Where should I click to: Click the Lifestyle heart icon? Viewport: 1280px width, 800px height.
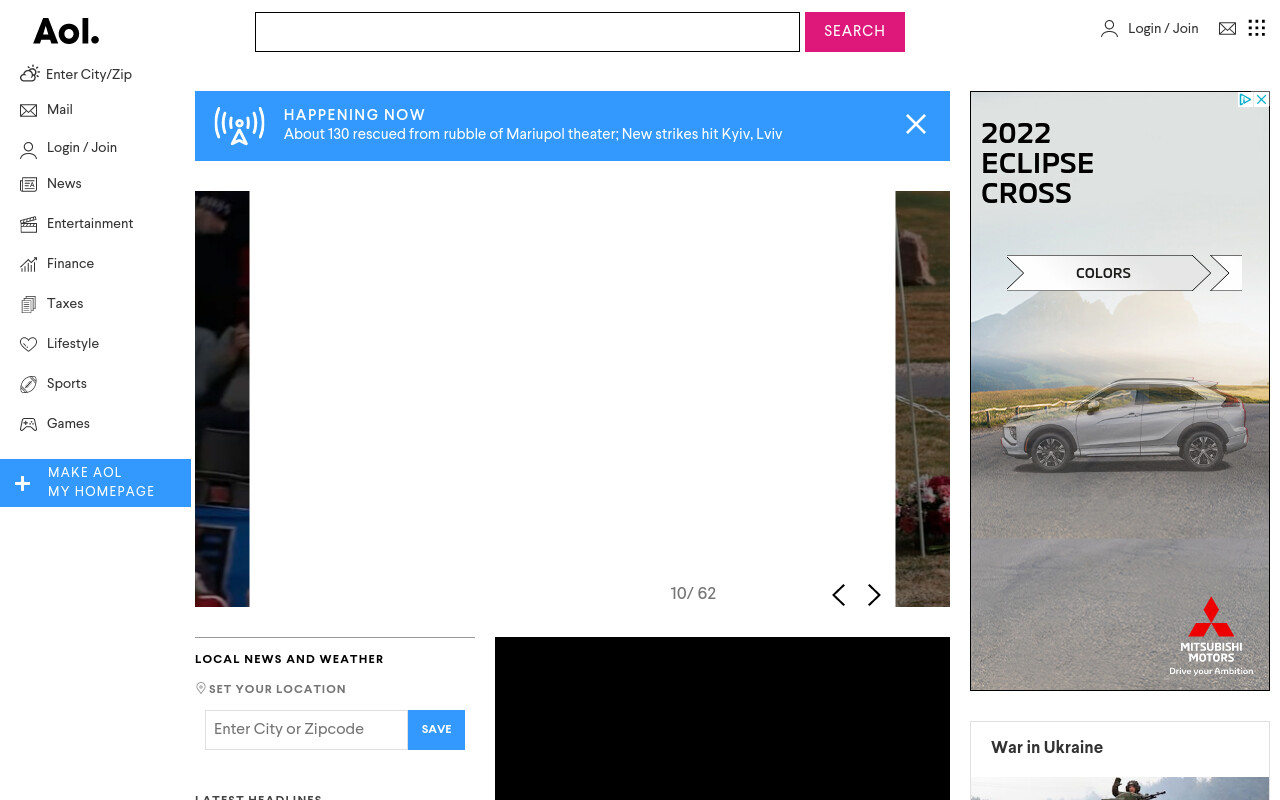(29, 344)
